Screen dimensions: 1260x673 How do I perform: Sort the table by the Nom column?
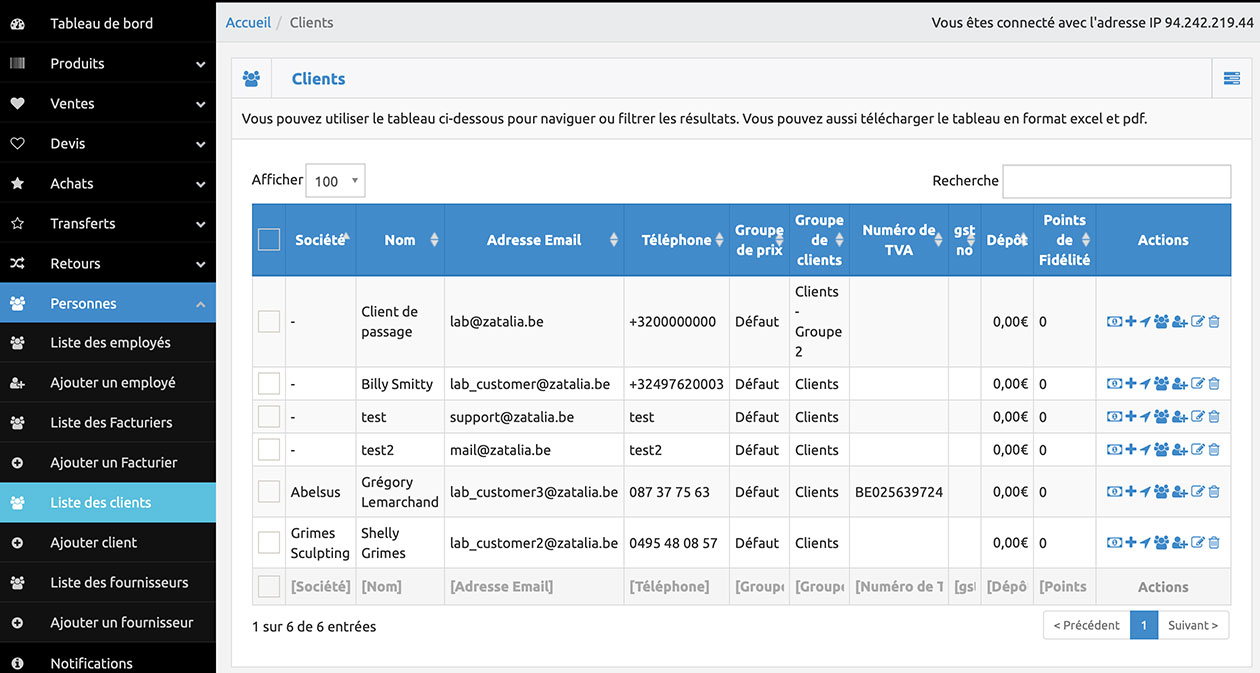(400, 240)
